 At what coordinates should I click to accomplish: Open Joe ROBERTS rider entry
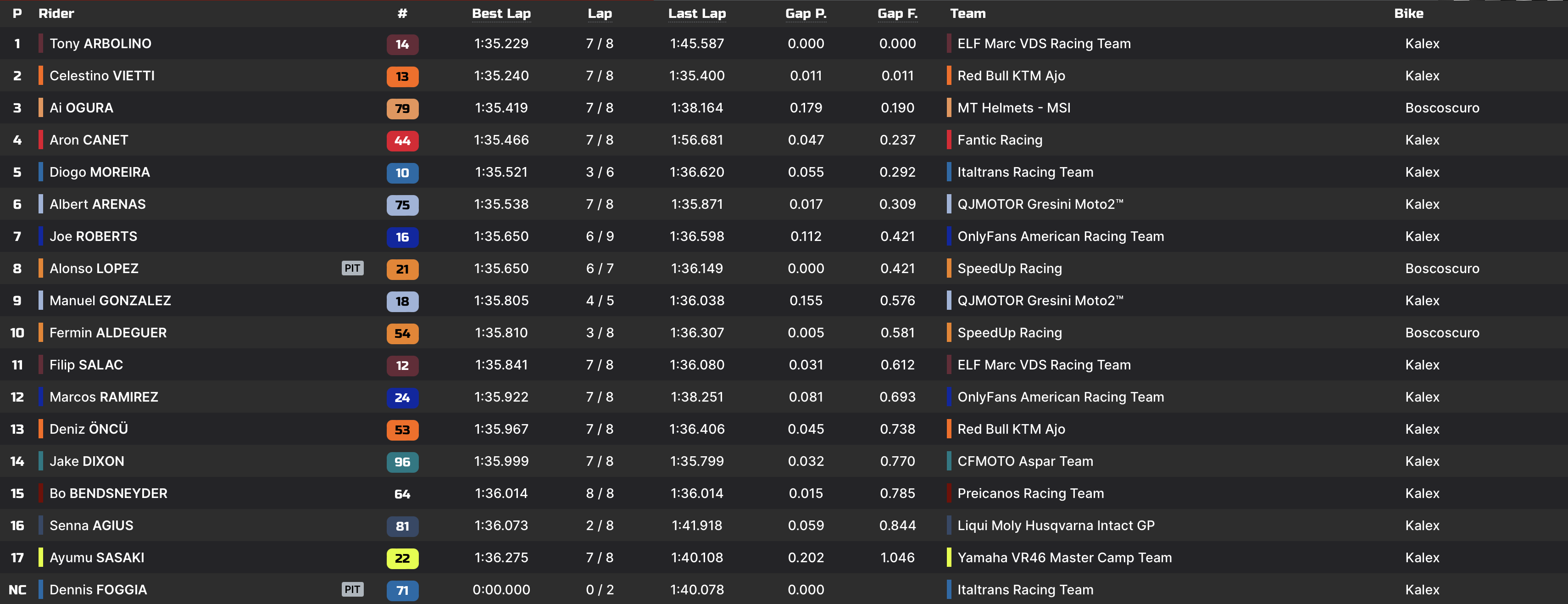click(x=93, y=236)
